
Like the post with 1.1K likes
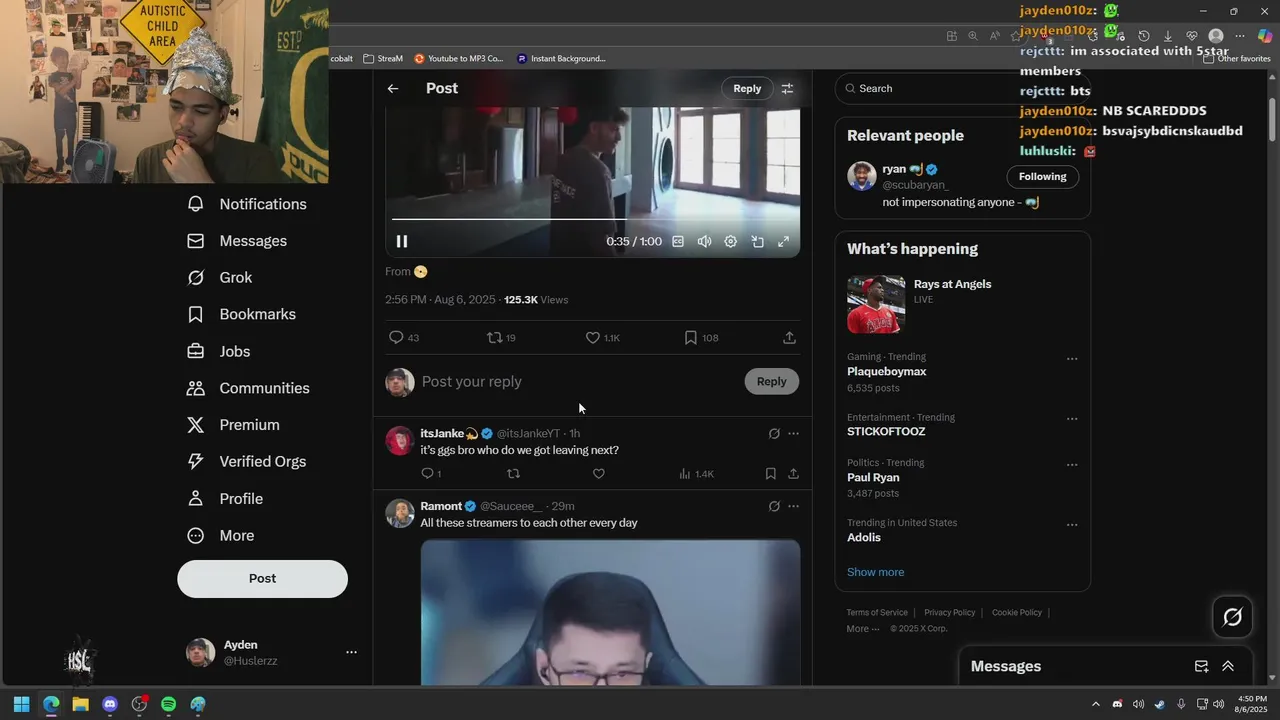click(593, 338)
